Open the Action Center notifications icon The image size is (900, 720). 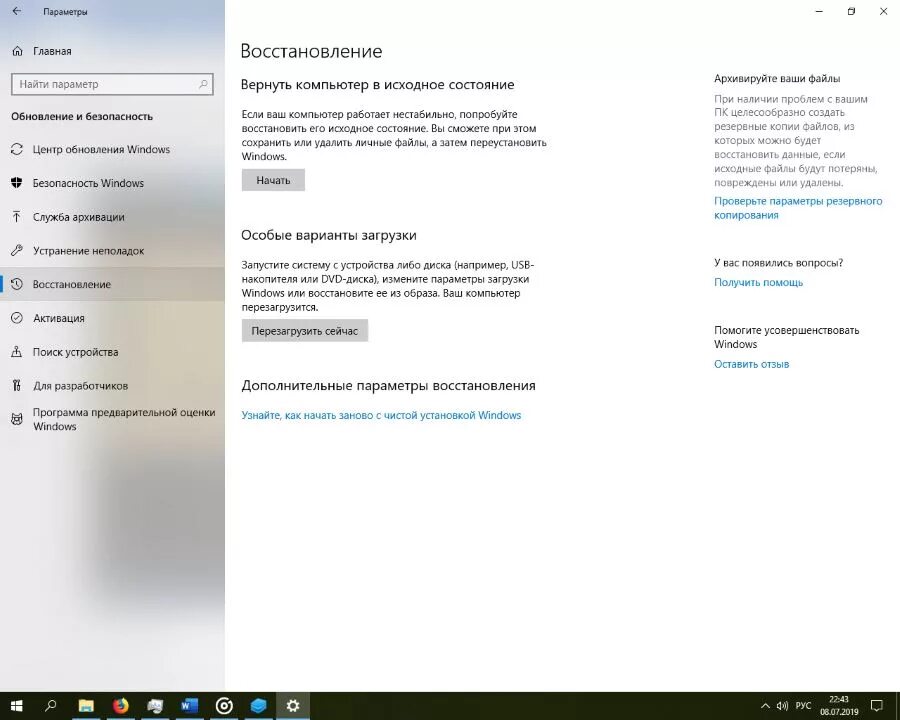pyautogui.click(x=876, y=706)
